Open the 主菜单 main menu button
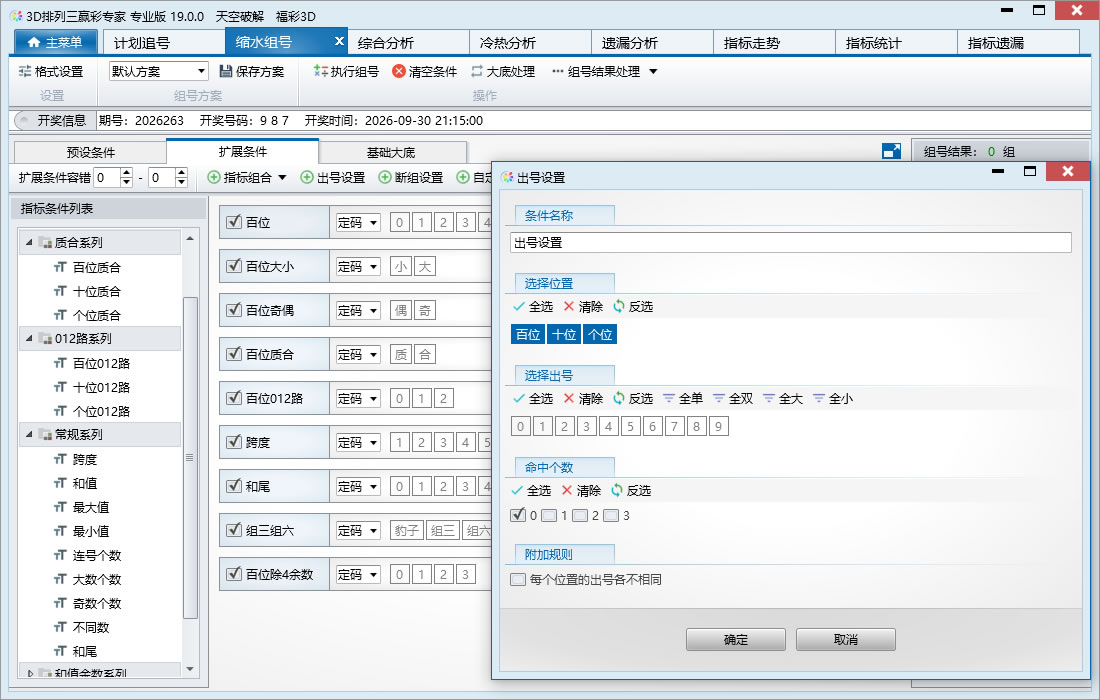 pos(54,42)
